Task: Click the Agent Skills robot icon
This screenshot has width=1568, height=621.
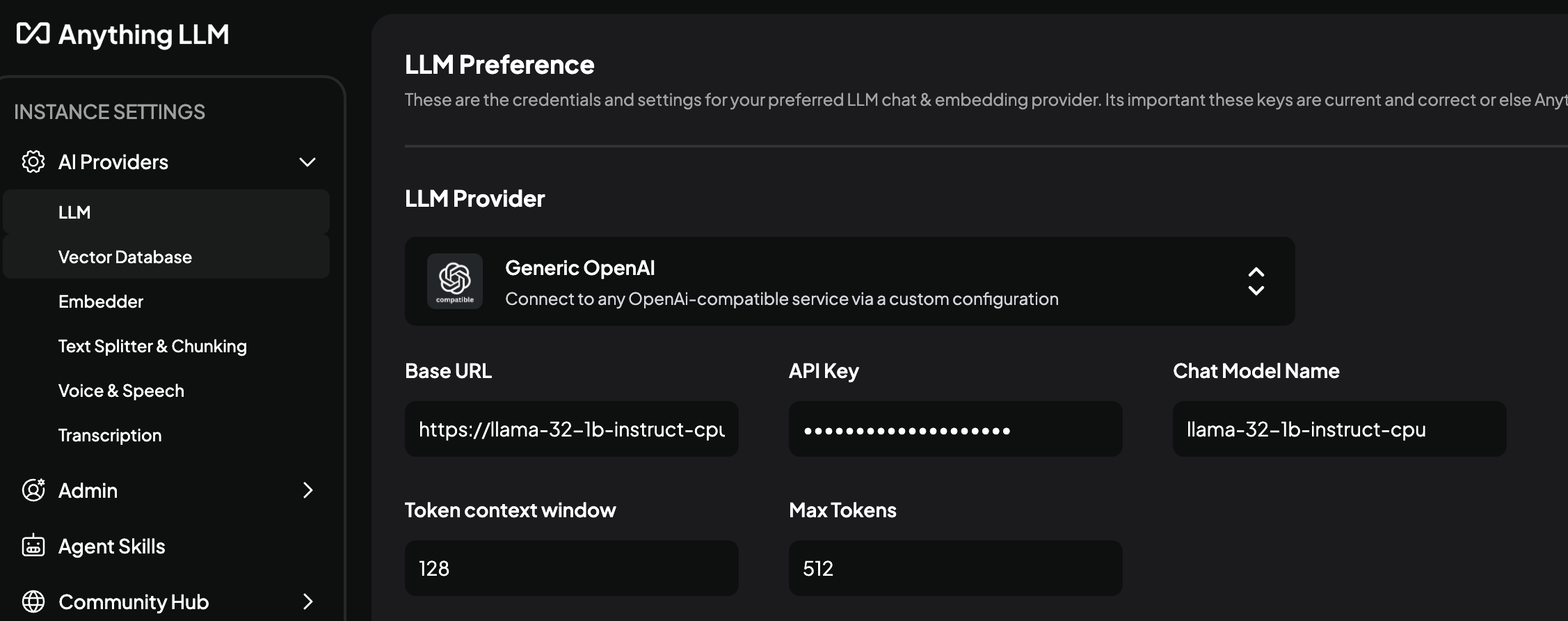Action: (33, 546)
